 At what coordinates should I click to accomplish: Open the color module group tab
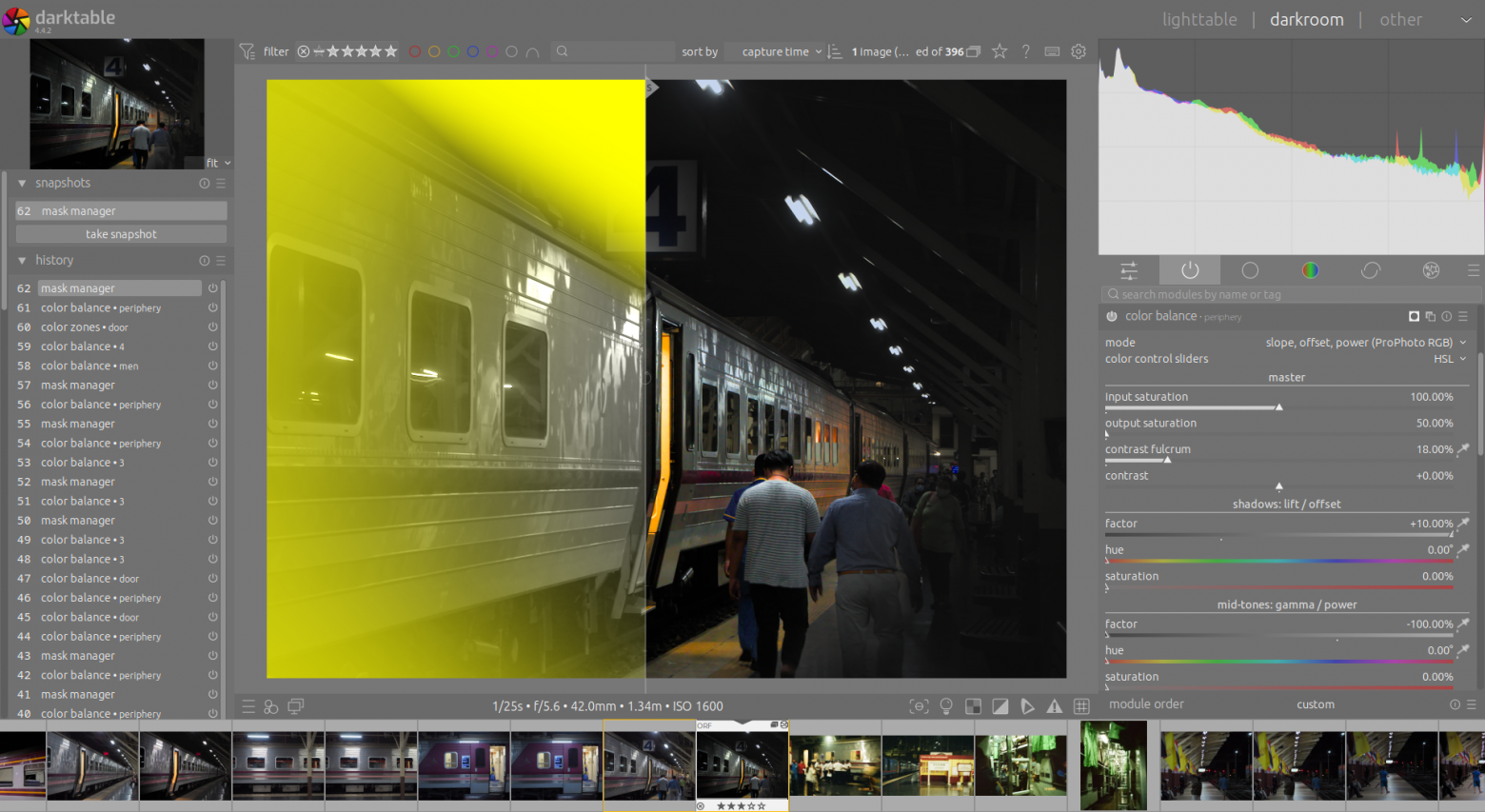[1310, 271]
